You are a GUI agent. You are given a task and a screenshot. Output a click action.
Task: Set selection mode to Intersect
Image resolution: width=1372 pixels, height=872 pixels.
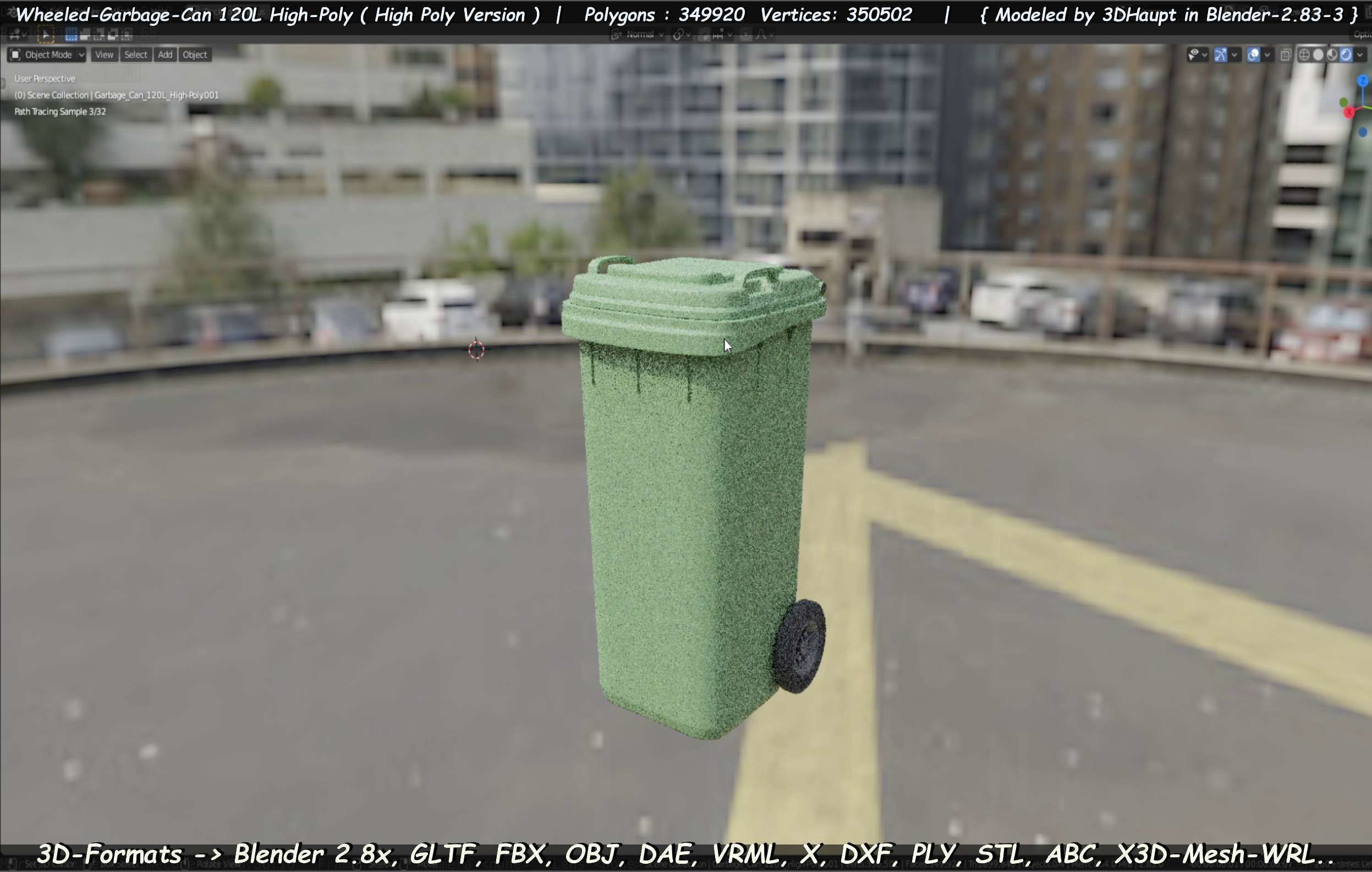[127, 35]
